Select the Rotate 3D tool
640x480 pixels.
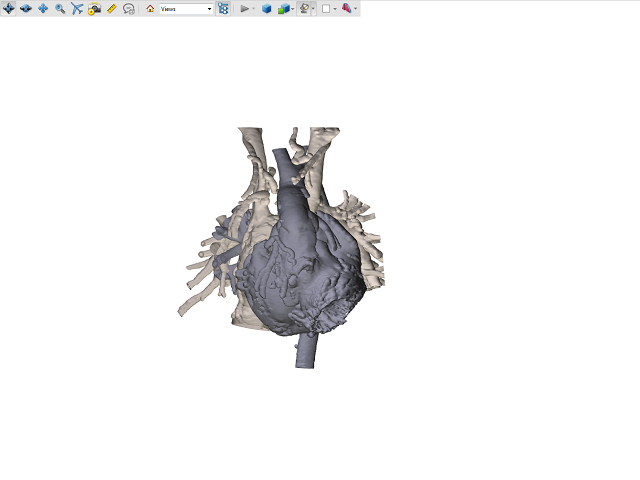(9, 9)
